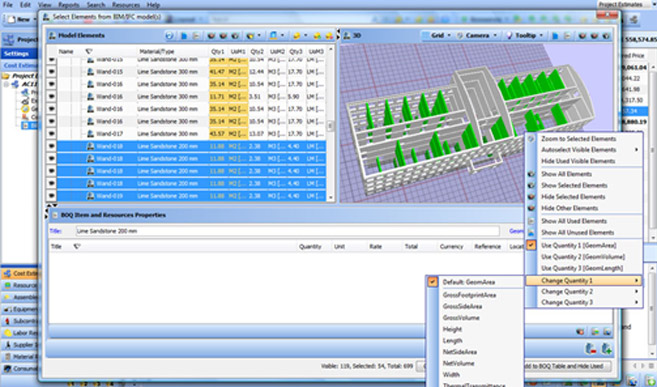Click the eye icon in the properties bottom toolbar
This screenshot has width=657, height=387.
tap(580, 332)
